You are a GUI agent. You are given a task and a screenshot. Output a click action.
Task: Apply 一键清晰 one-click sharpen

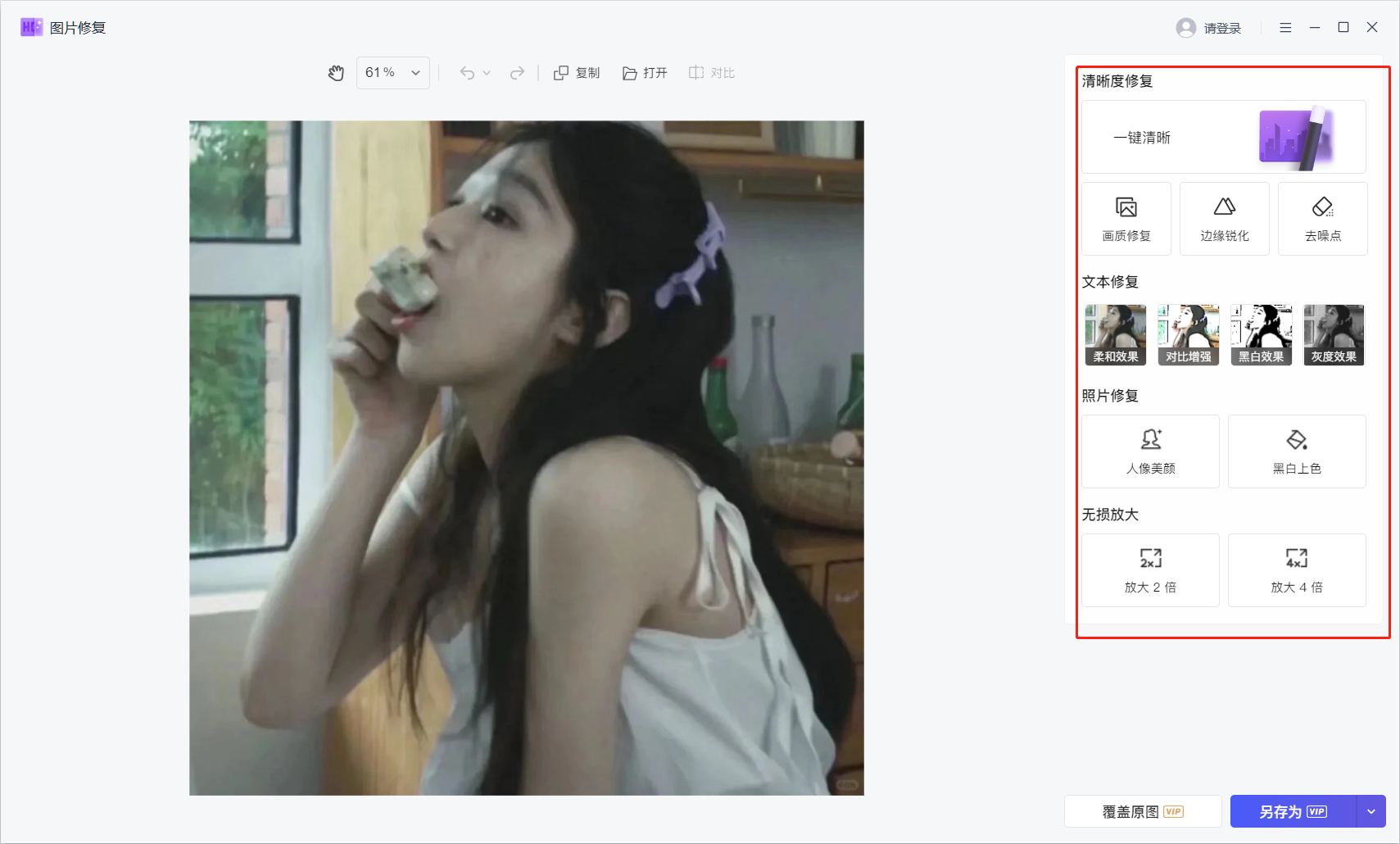[x=1223, y=137]
